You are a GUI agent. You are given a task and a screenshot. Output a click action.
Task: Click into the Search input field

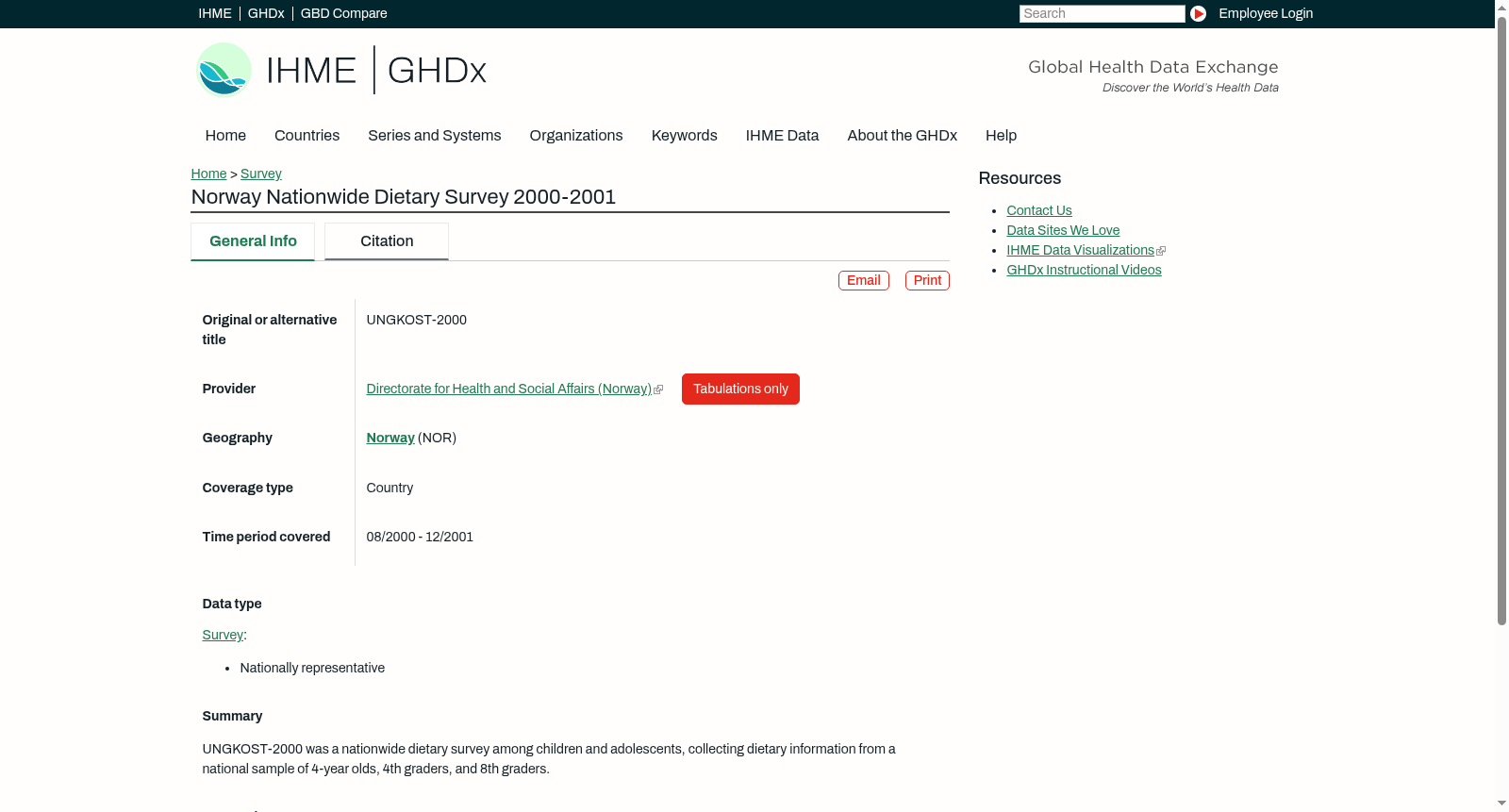click(x=1102, y=13)
